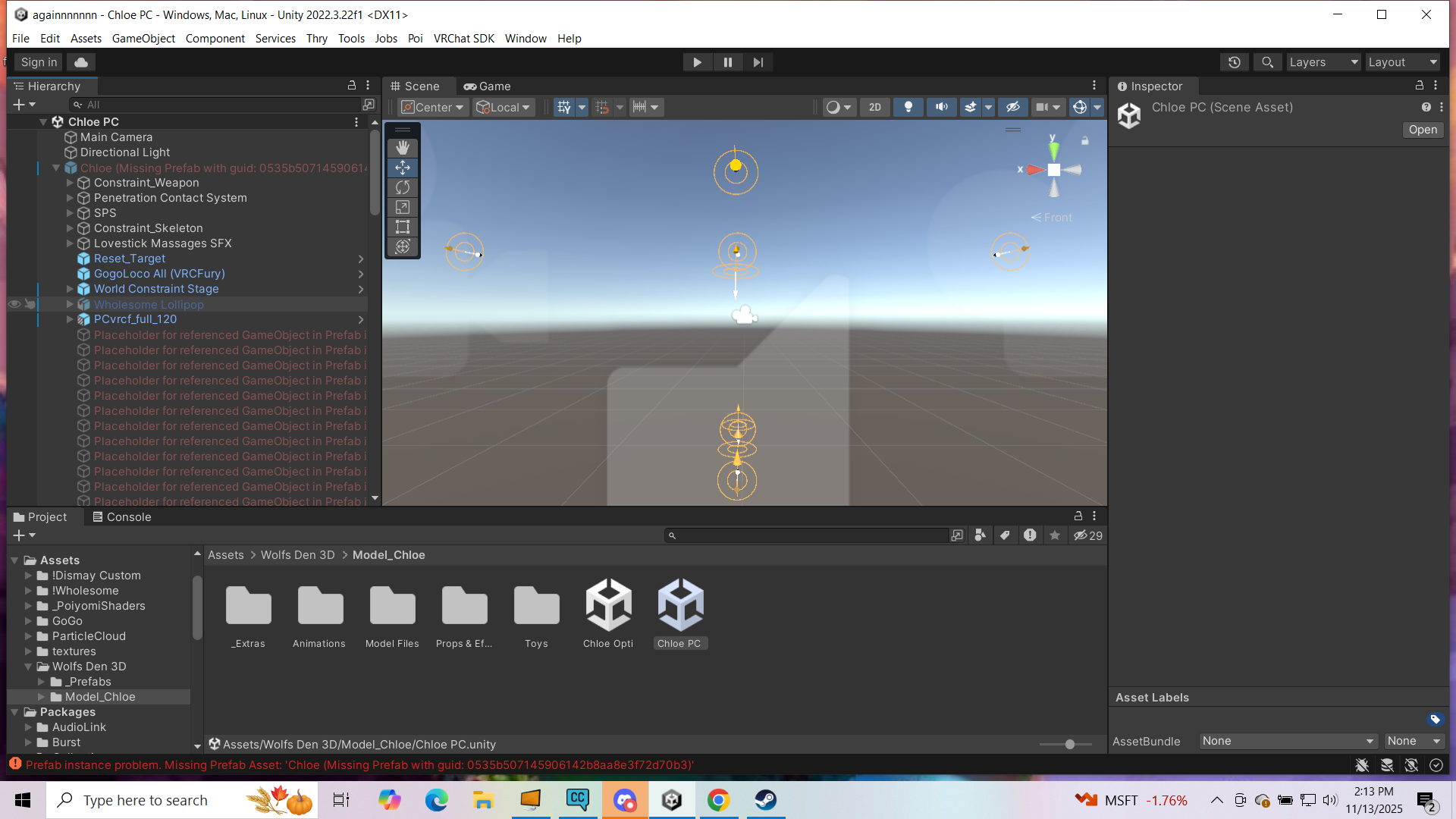Click the favorites star icon in Project
1456x819 pixels.
point(1055,535)
